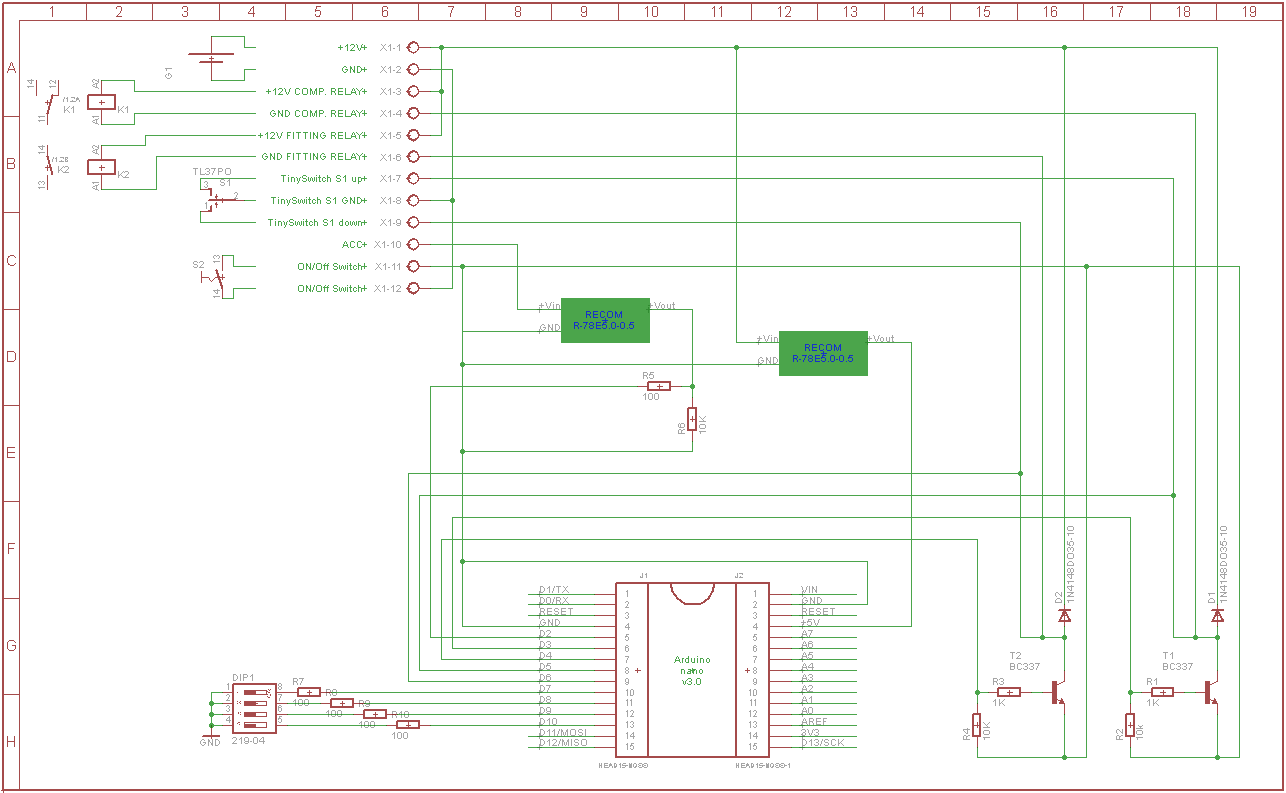This screenshot has height=793, width=1286.
Task: Click the "ON/Off Switch+" label at X1-11
Action: [332, 267]
